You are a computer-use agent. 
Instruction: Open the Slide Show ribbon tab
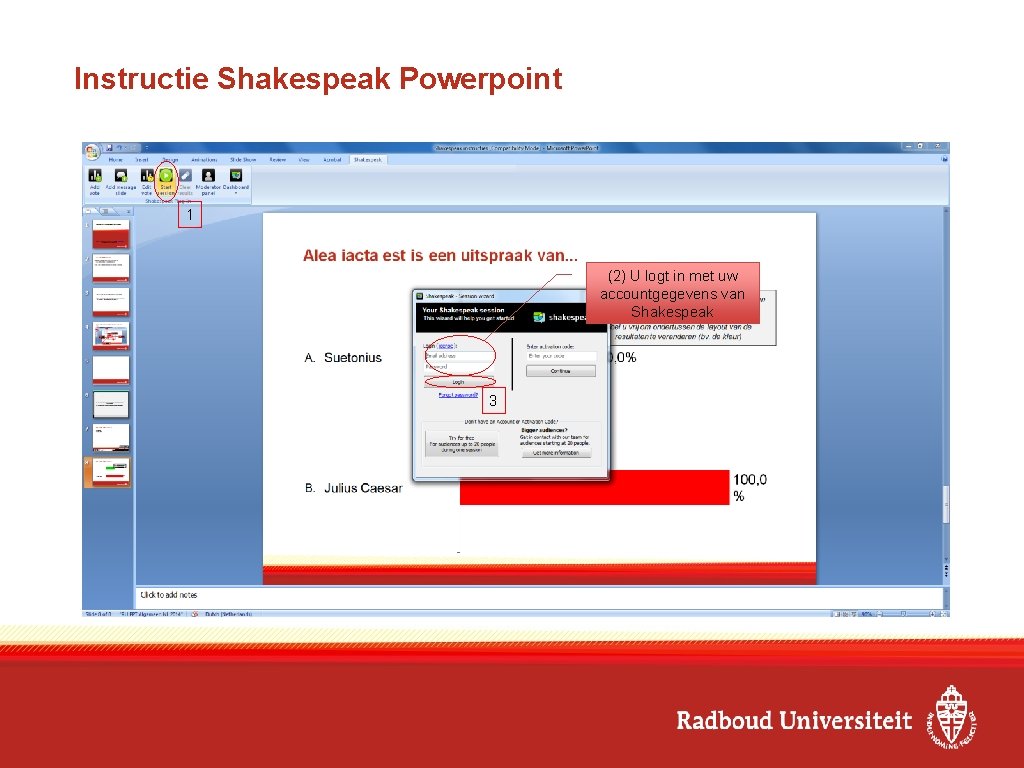click(x=243, y=159)
